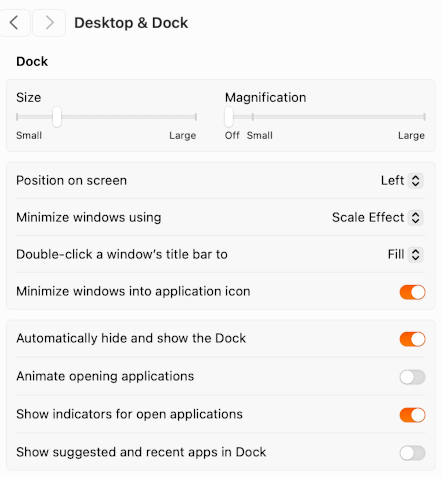Click the Scale Effect up-down arrows icon
This screenshot has height=477, width=442.
(x=415, y=218)
